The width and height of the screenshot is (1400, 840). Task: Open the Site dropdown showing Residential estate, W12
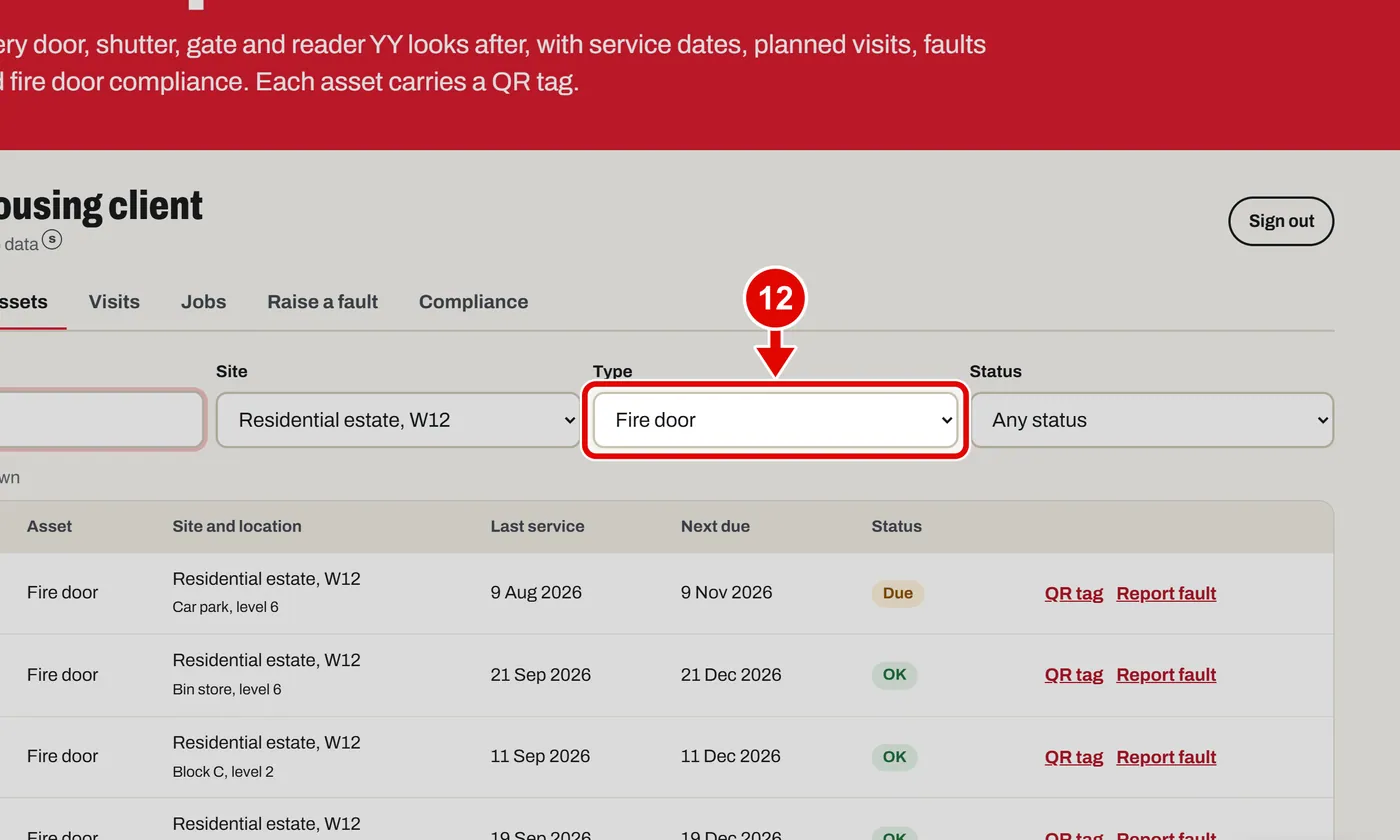click(398, 420)
